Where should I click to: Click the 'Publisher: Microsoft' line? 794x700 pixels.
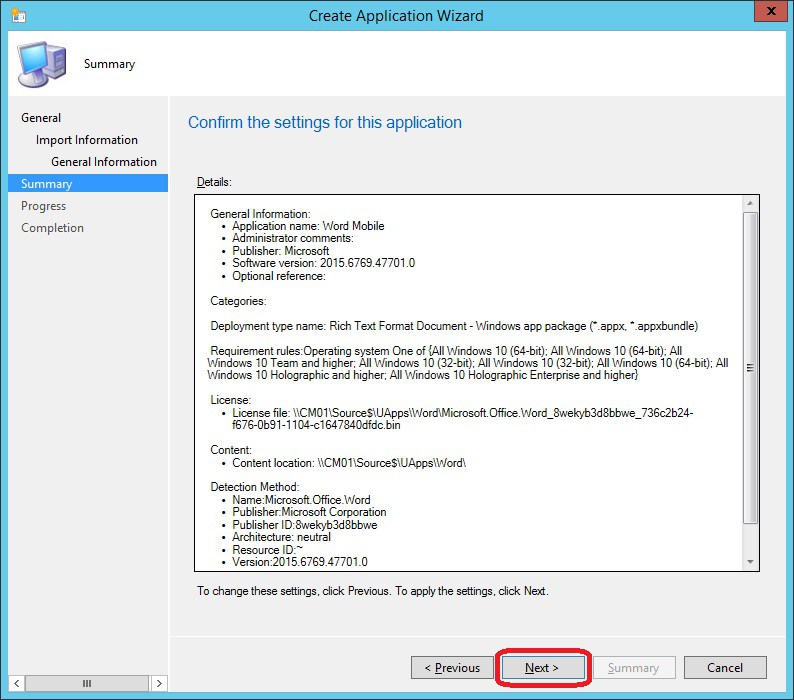[x=281, y=251]
